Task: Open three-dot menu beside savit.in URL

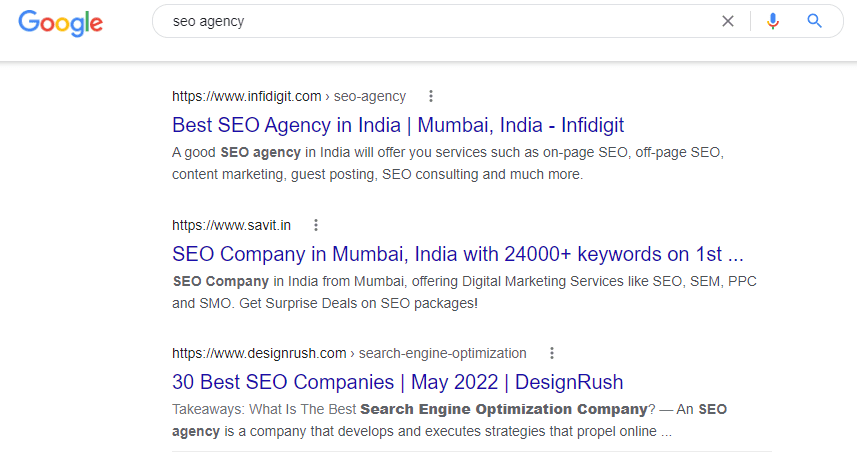Action: (x=315, y=225)
